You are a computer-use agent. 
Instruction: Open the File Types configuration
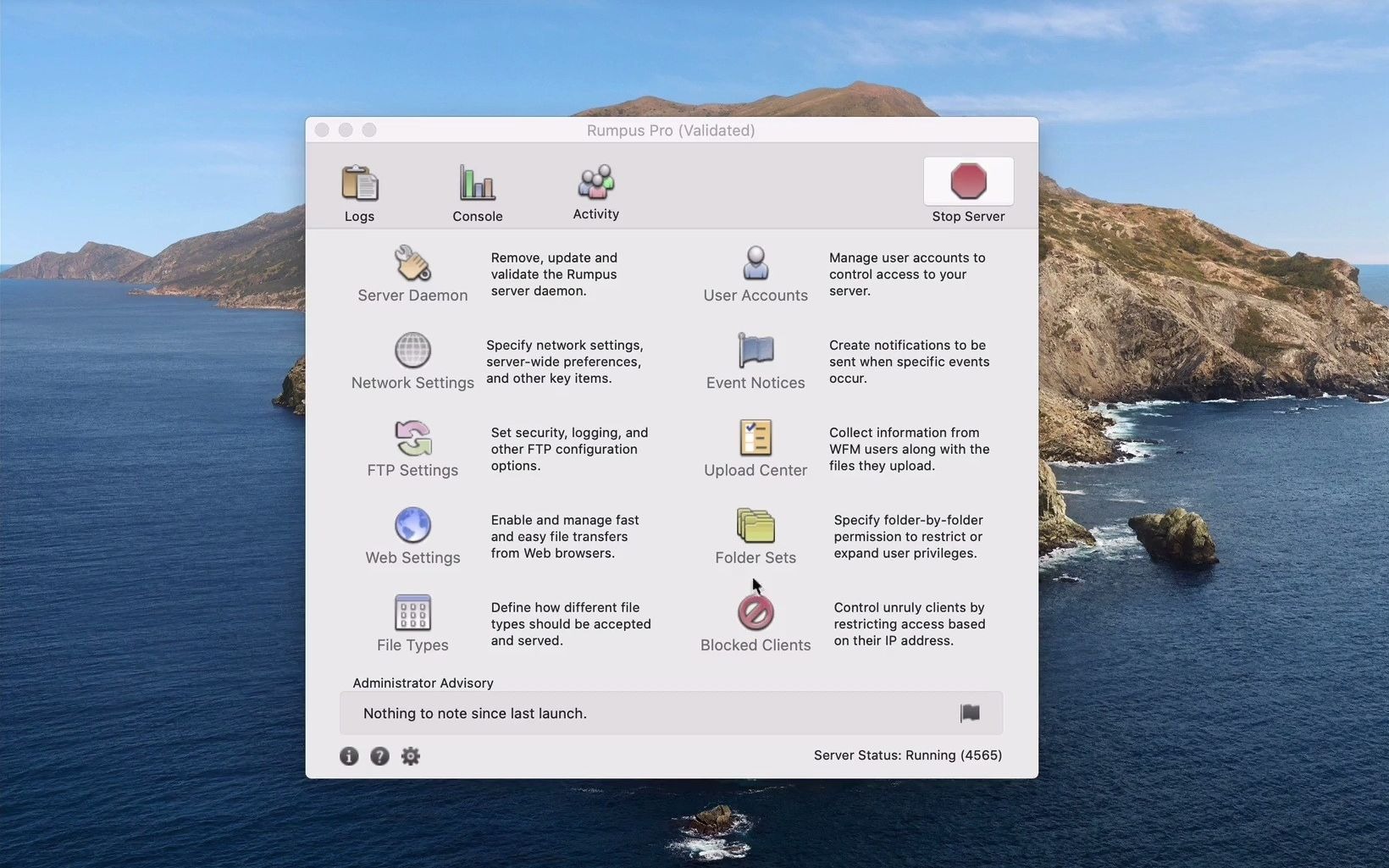click(412, 623)
